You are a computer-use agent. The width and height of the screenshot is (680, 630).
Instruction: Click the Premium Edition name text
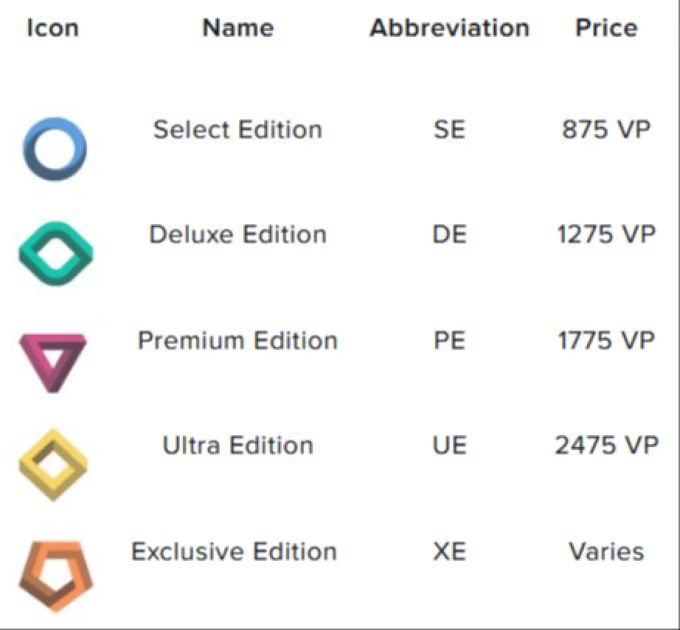238,340
